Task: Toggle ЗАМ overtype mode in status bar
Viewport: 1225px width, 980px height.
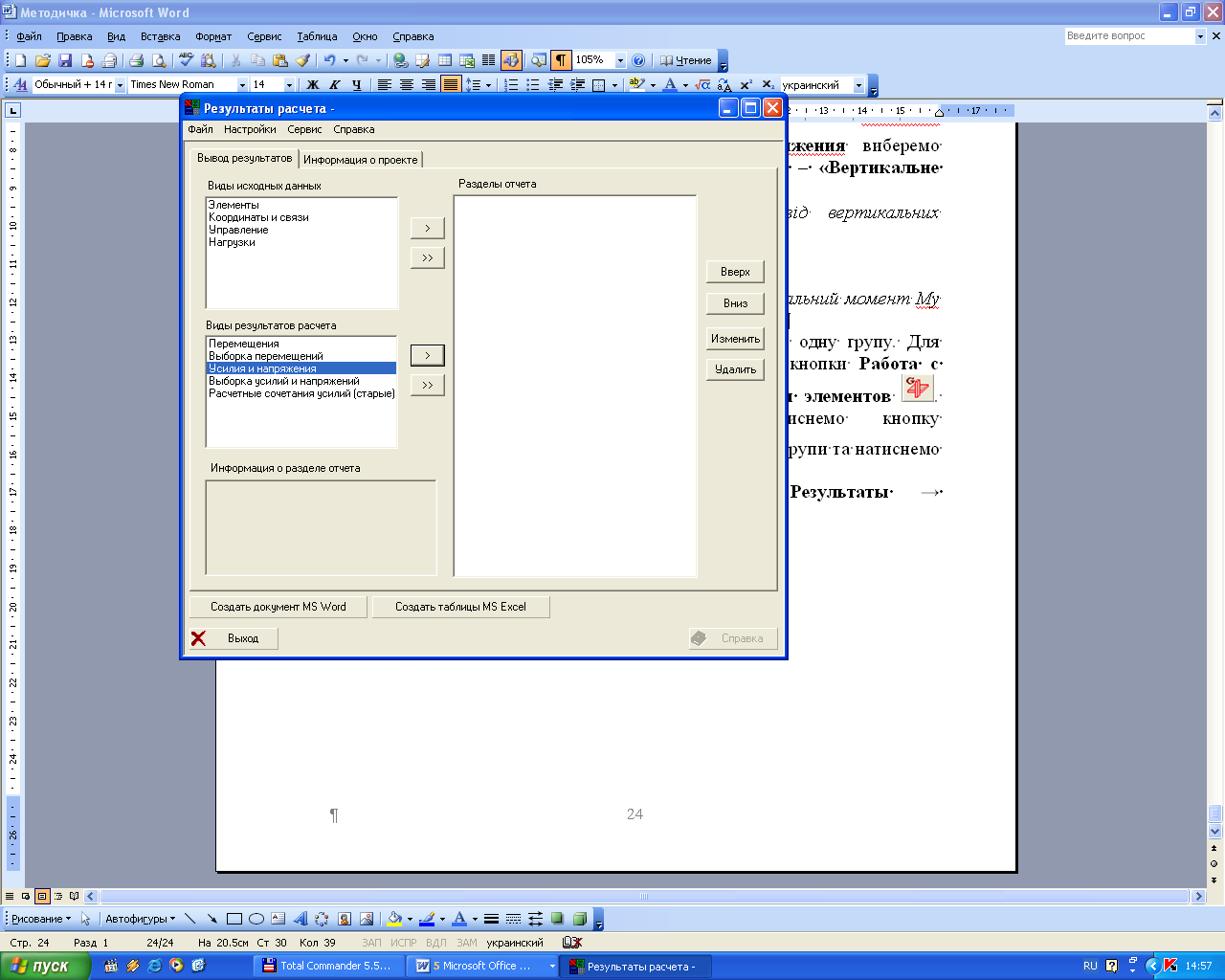Action: (x=466, y=943)
